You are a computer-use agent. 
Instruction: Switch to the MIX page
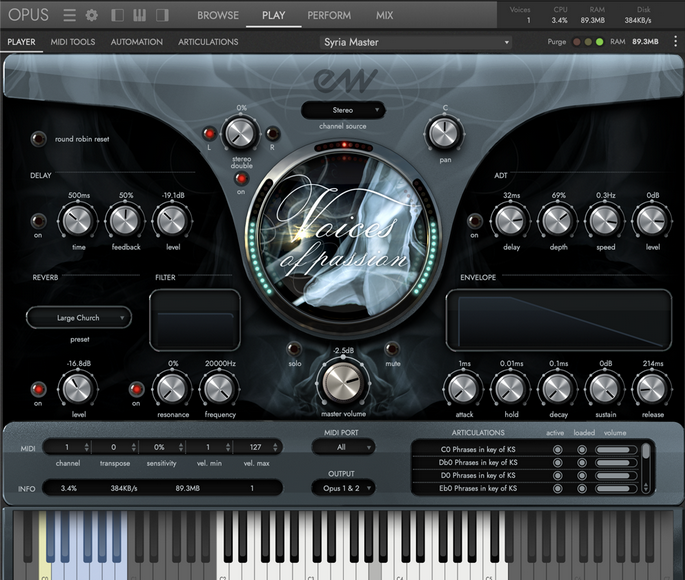click(x=384, y=15)
